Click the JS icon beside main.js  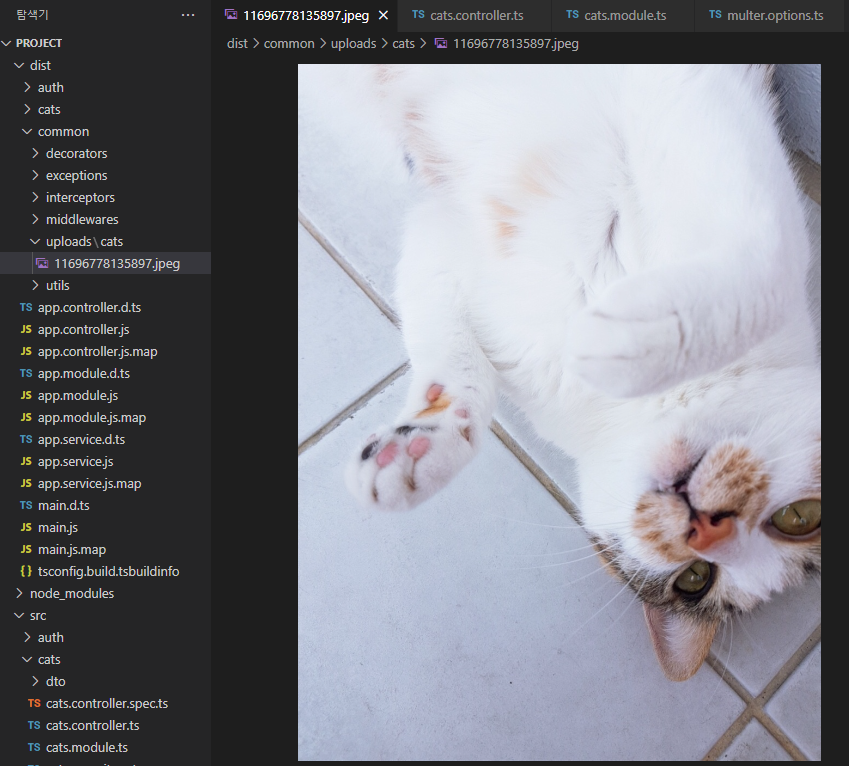[x=26, y=527]
